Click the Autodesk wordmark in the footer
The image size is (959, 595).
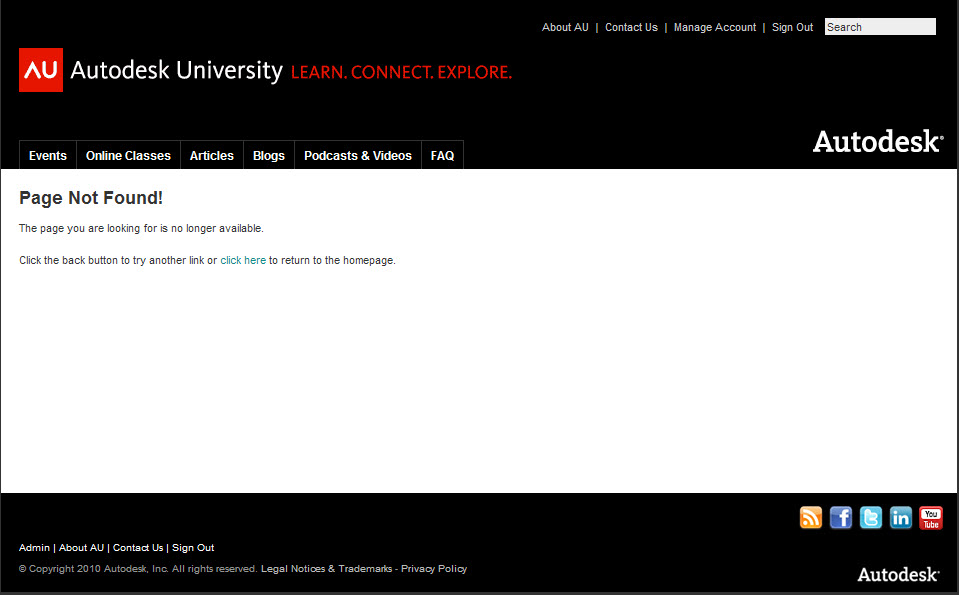897,574
